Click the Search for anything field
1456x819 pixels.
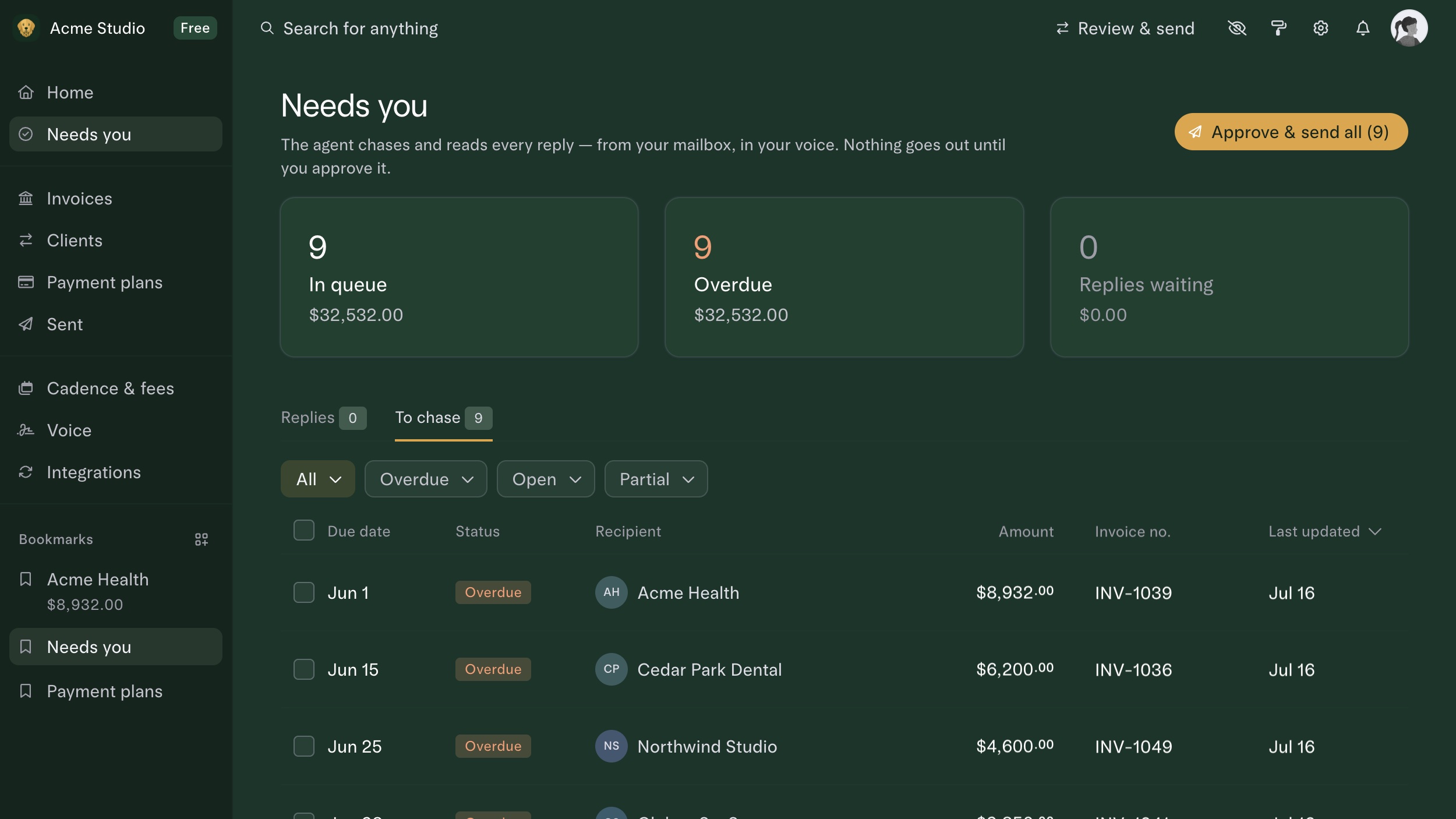[360, 29]
